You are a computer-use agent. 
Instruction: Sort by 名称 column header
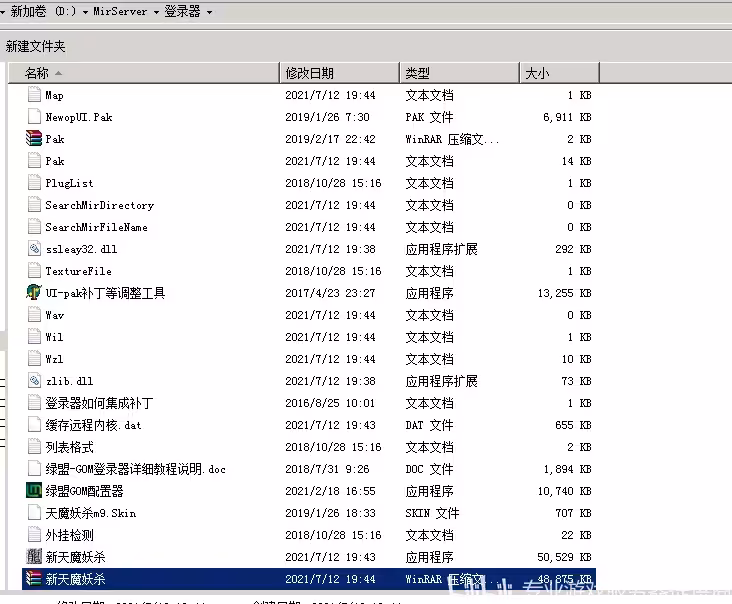coord(144,73)
